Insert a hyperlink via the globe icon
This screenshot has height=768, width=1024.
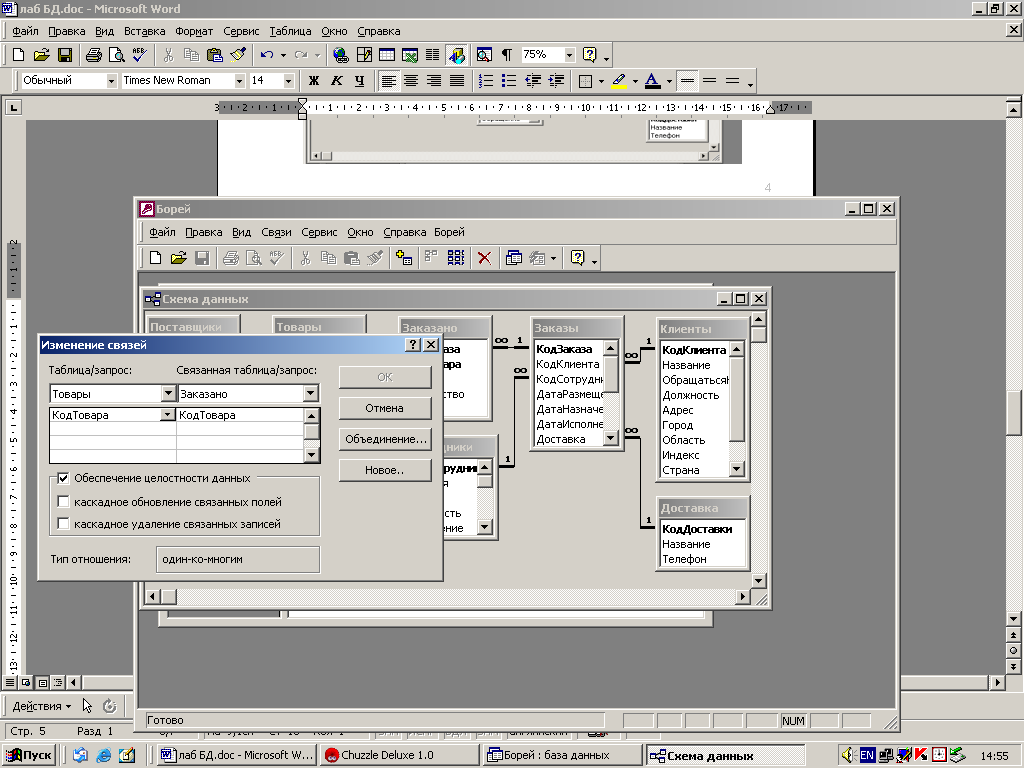(x=340, y=55)
